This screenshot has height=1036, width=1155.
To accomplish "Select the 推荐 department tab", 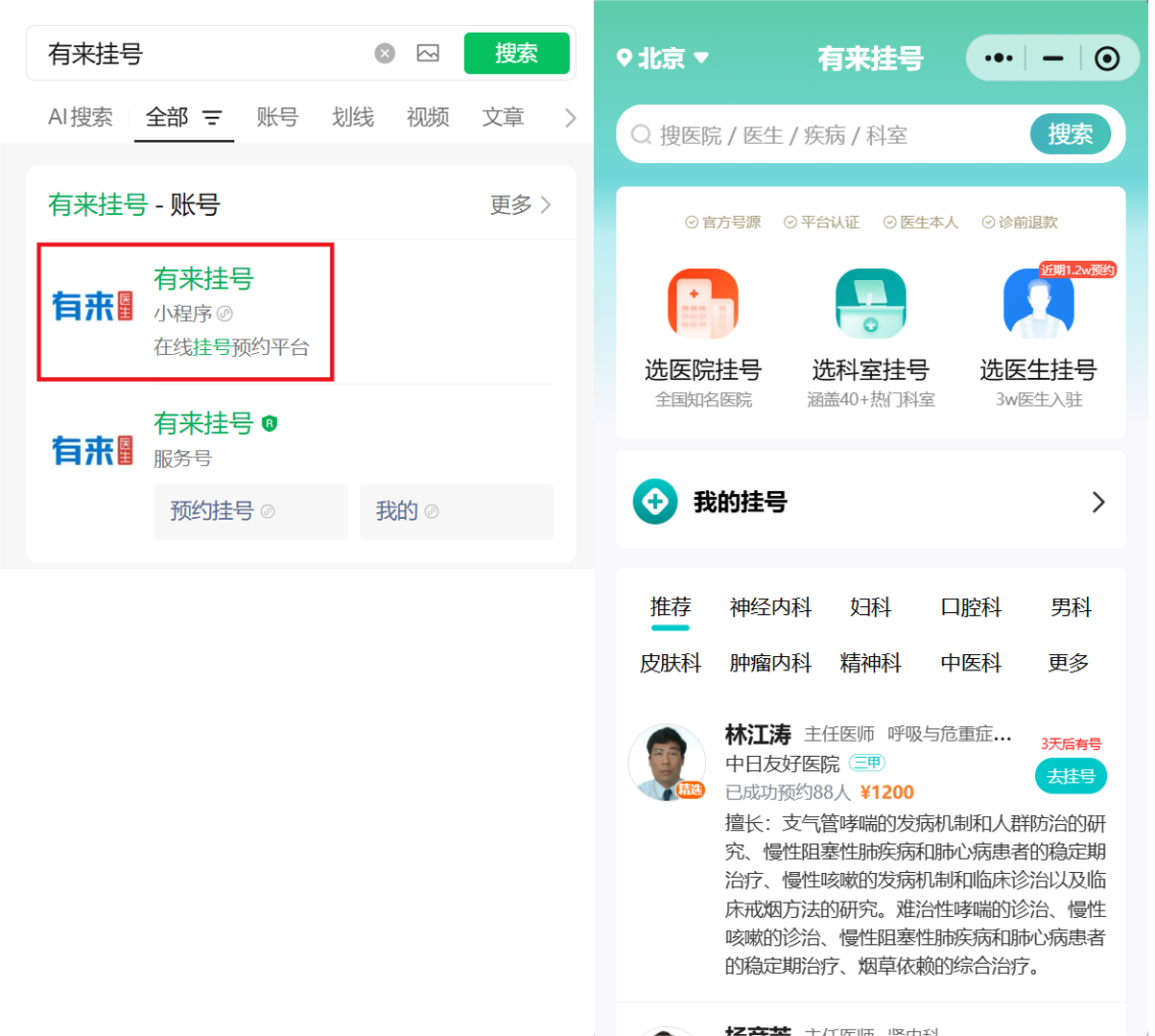I will coord(671,607).
